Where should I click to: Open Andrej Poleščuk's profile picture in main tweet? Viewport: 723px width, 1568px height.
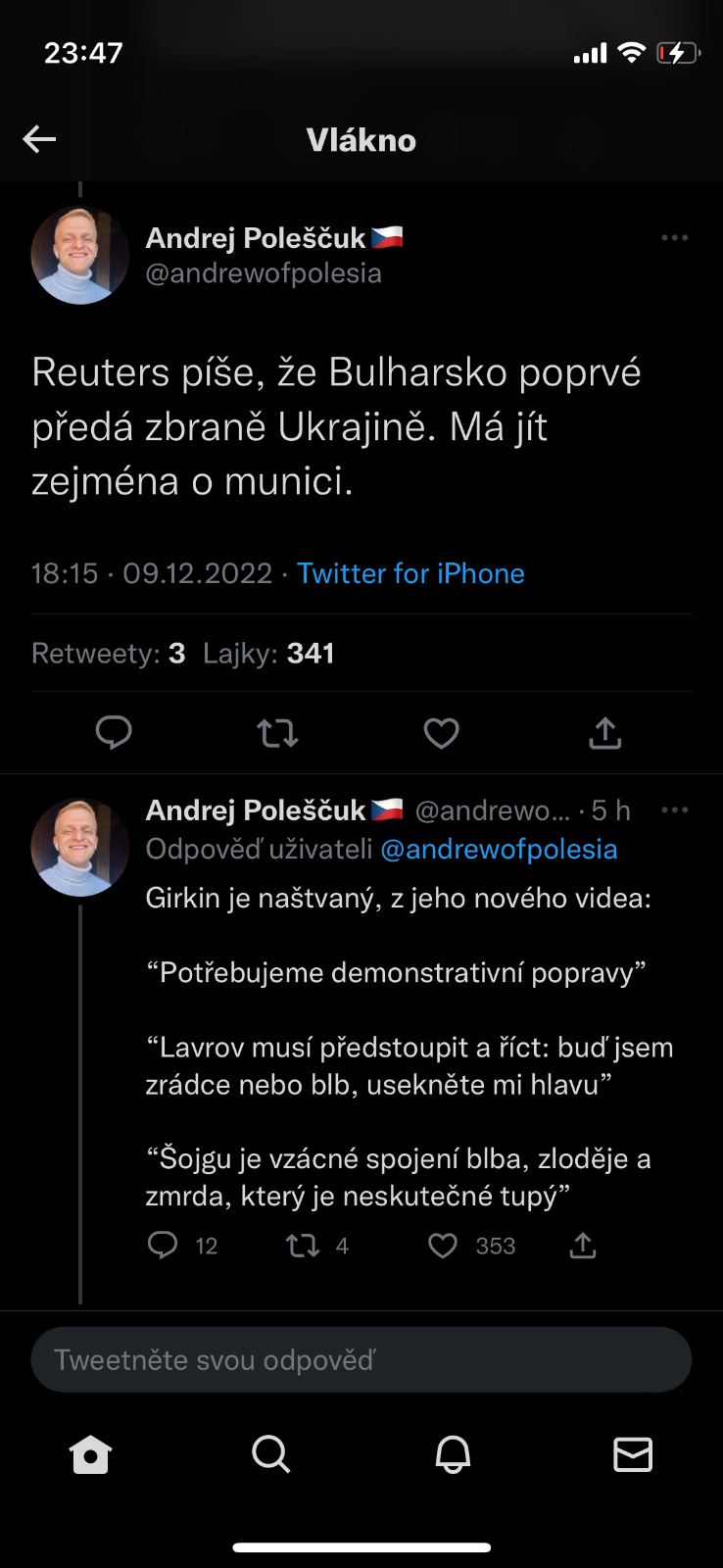(80, 255)
